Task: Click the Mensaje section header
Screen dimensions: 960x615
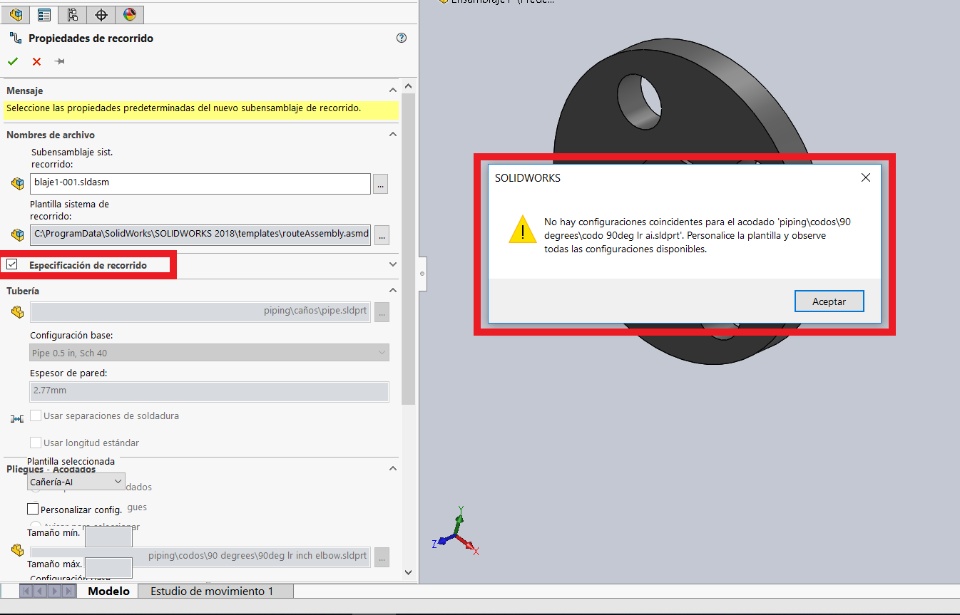Action: click(x=24, y=91)
